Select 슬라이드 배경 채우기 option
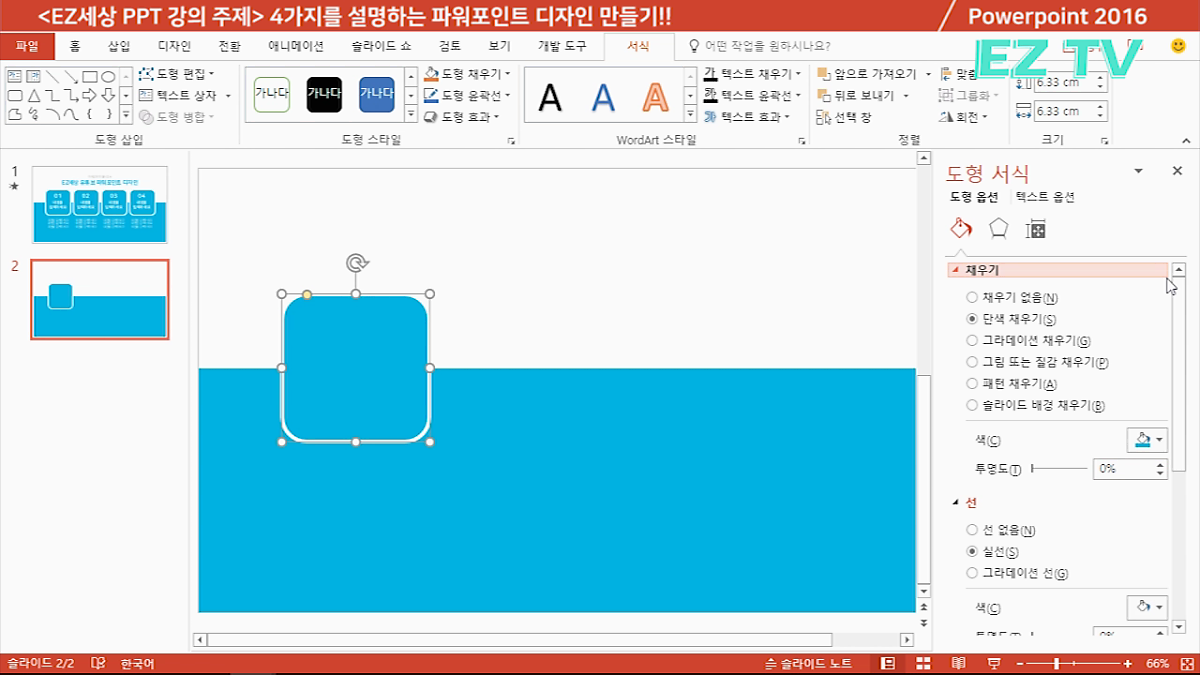The height and width of the screenshot is (675, 1200). tap(1035, 405)
